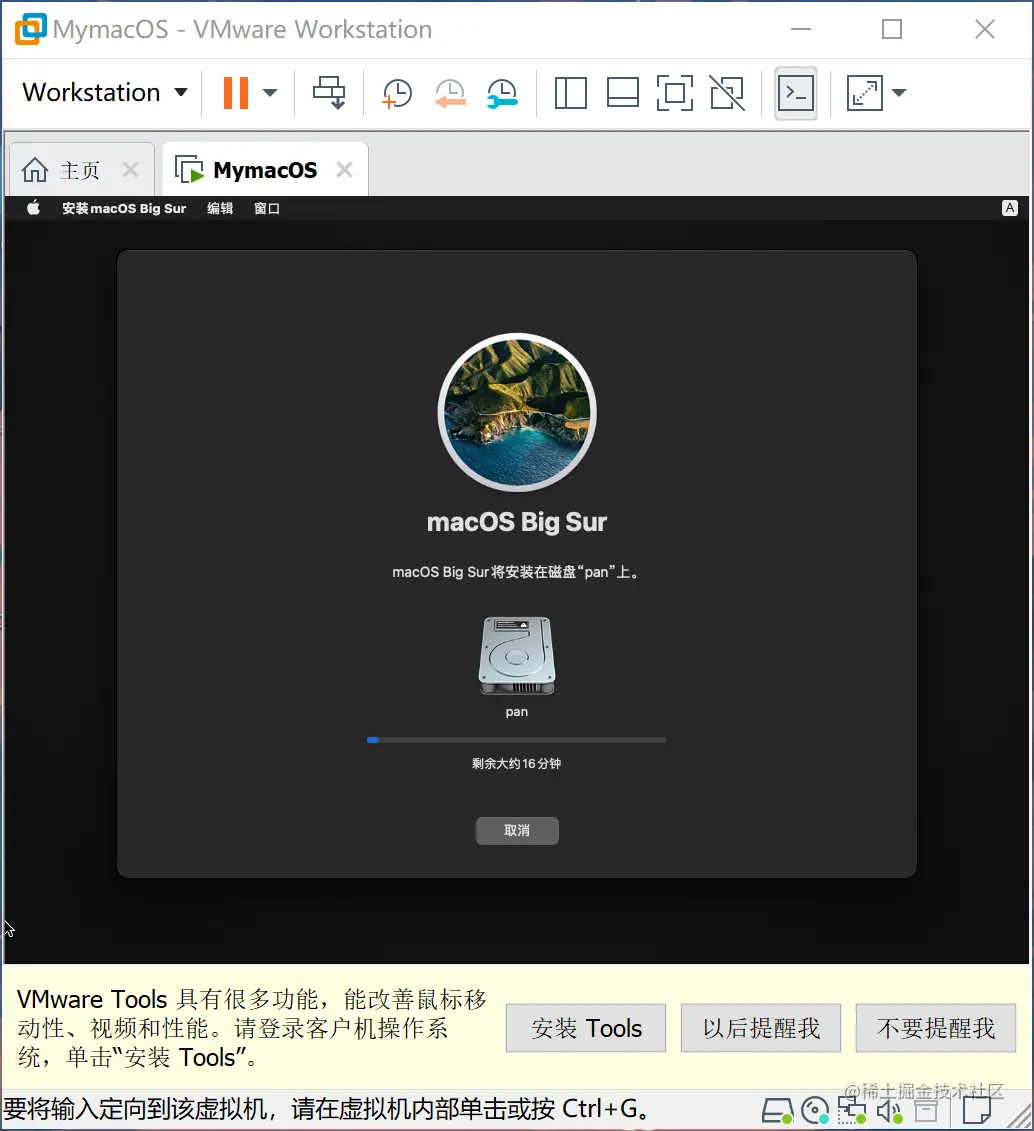This screenshot has height=1131, width=1034.
Task: Open the 编辑 menu
Action: pyautogui.click(x=220, y=208)
